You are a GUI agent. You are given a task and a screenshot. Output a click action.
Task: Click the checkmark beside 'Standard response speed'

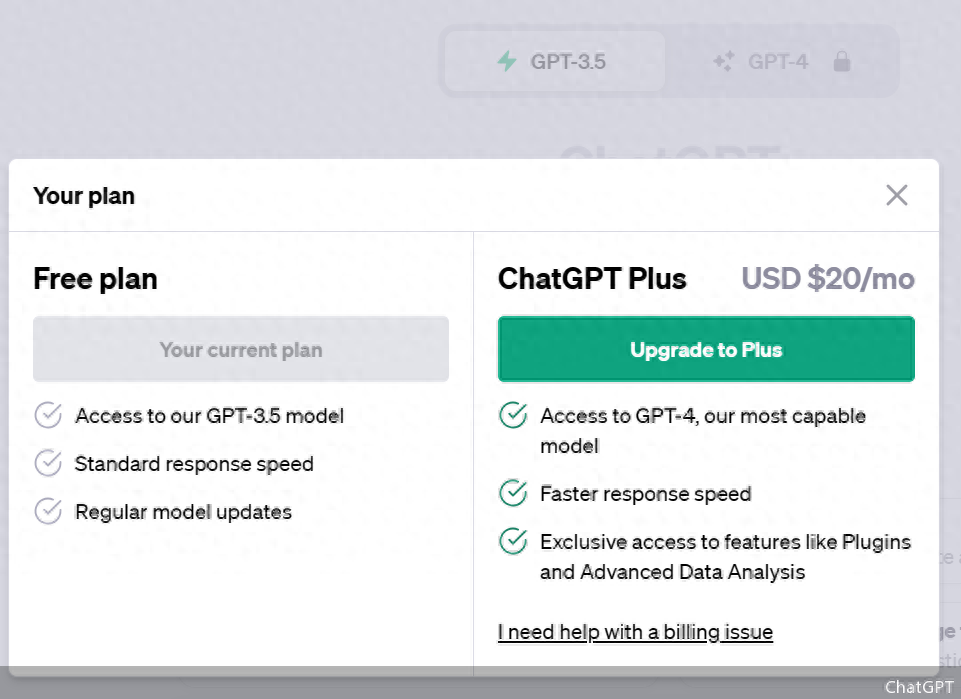(48, 463)
